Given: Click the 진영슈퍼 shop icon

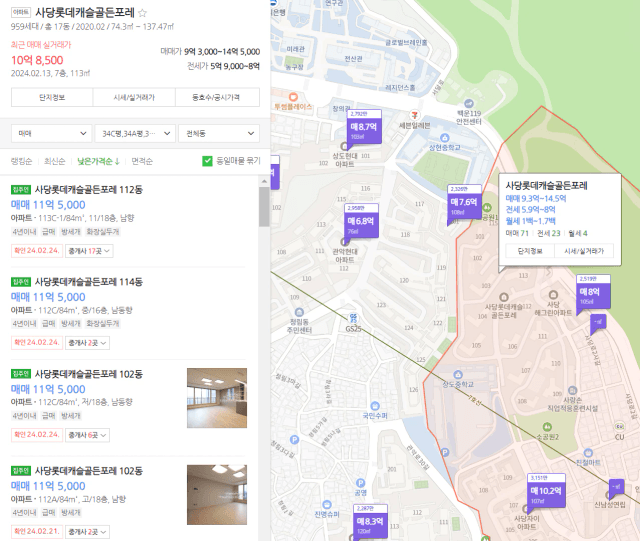Looking at the screenshot, I should coord(327,504).
